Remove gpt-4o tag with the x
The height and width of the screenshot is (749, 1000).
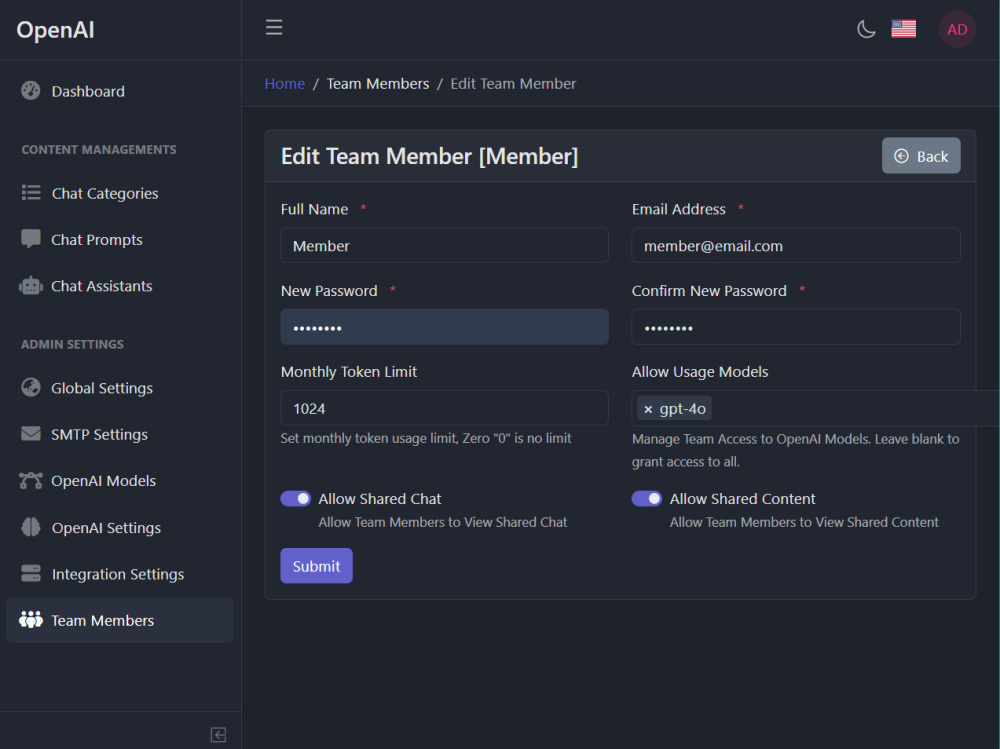coord(648,410)
